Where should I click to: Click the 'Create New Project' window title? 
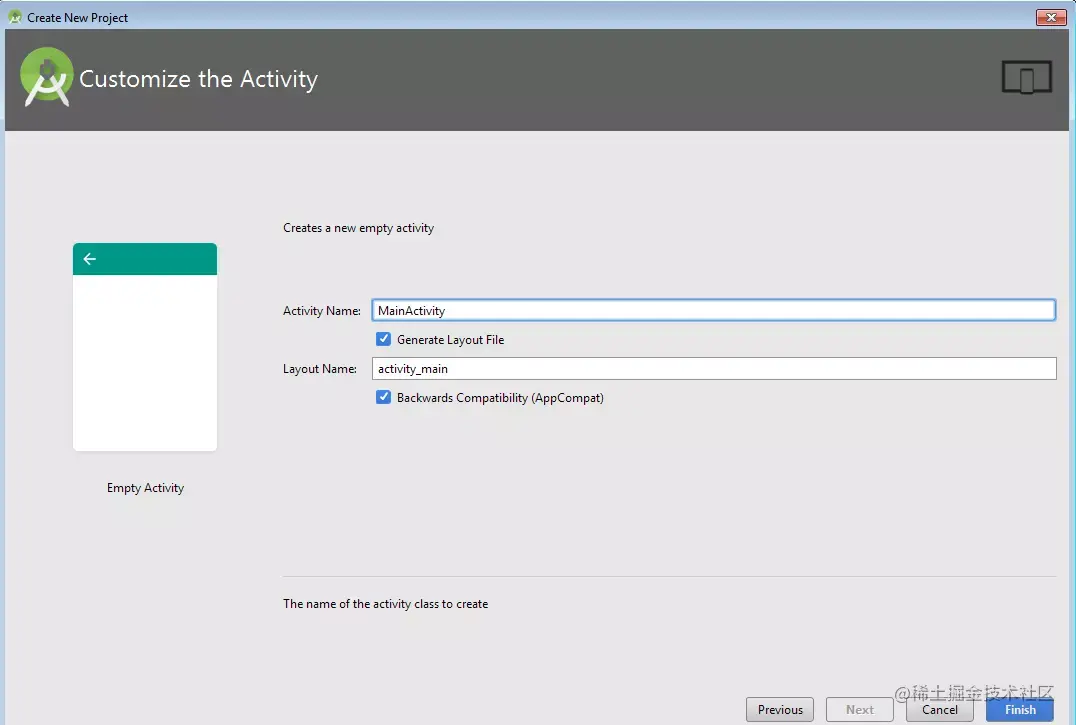(78, 18)
